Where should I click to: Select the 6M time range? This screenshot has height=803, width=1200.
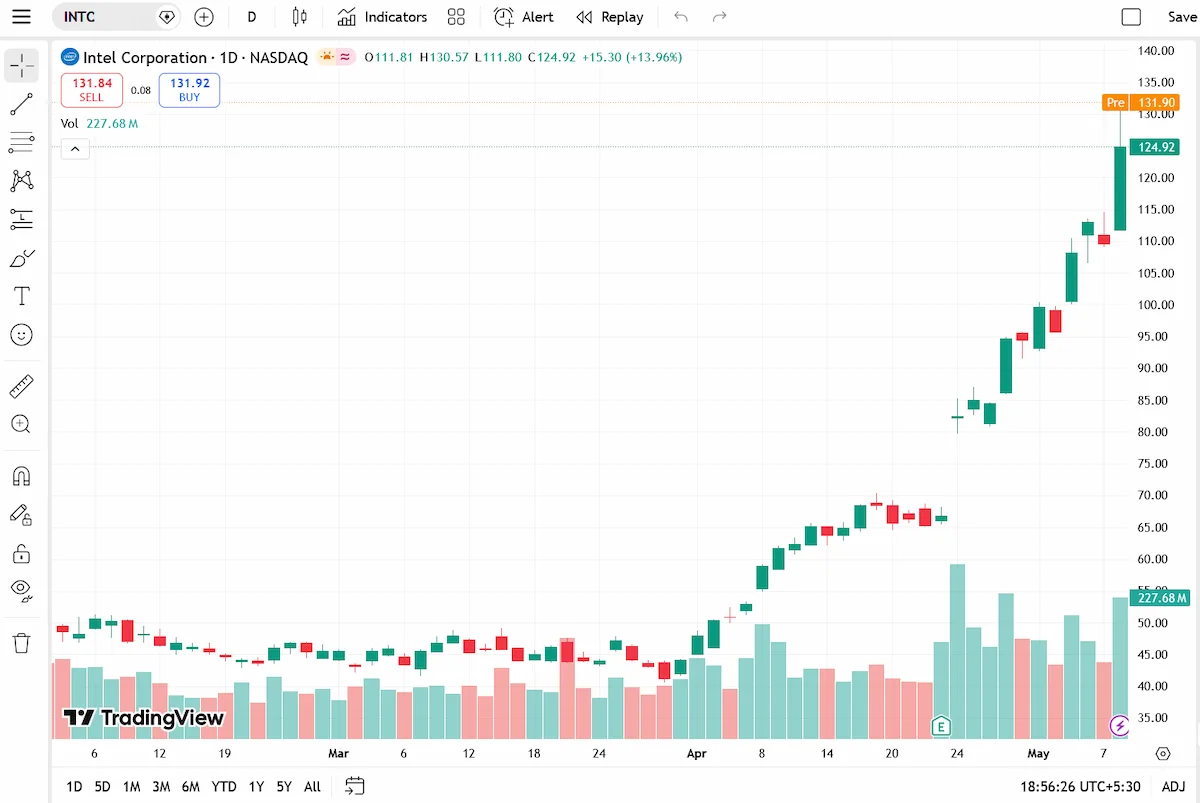[191, 786]
